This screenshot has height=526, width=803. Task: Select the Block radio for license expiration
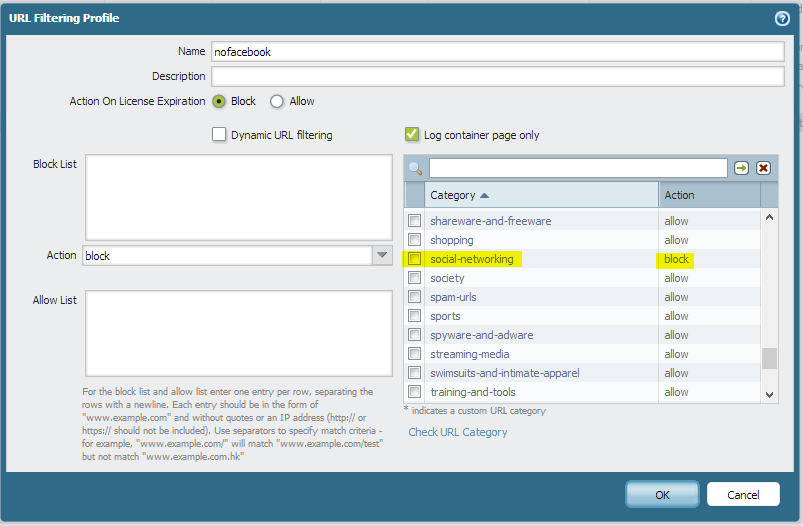click(219, 101)
